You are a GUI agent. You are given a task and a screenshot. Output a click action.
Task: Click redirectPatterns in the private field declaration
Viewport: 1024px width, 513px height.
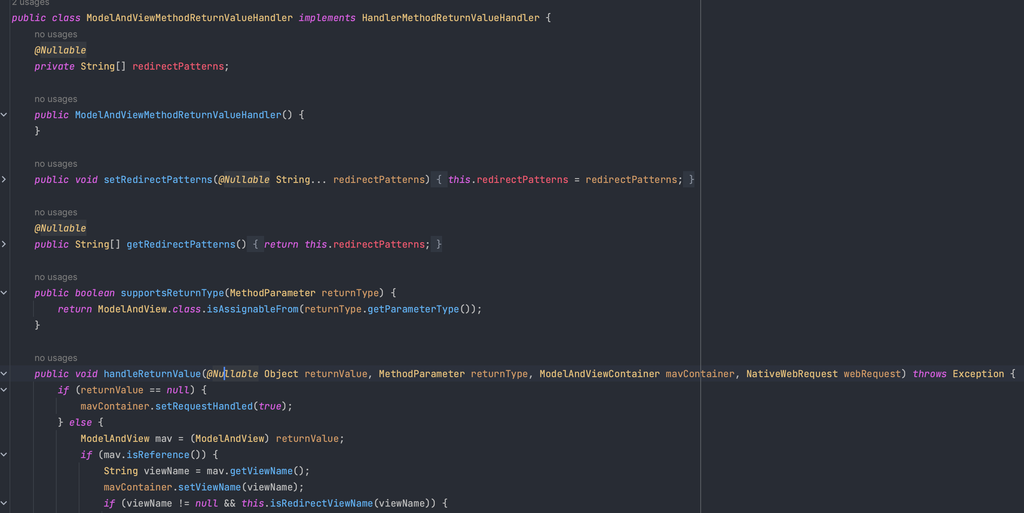pyautogui.click(x=178, y=67)
